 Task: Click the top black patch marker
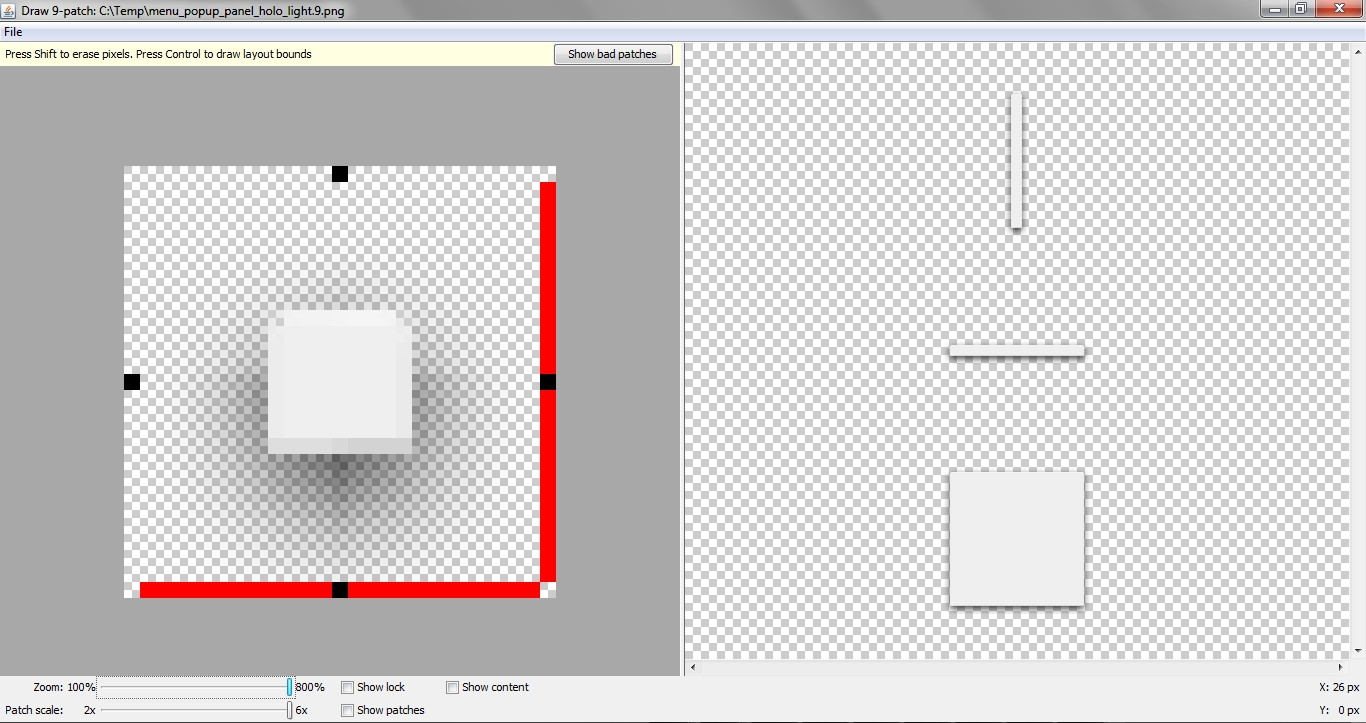click(x=340, y=174)
